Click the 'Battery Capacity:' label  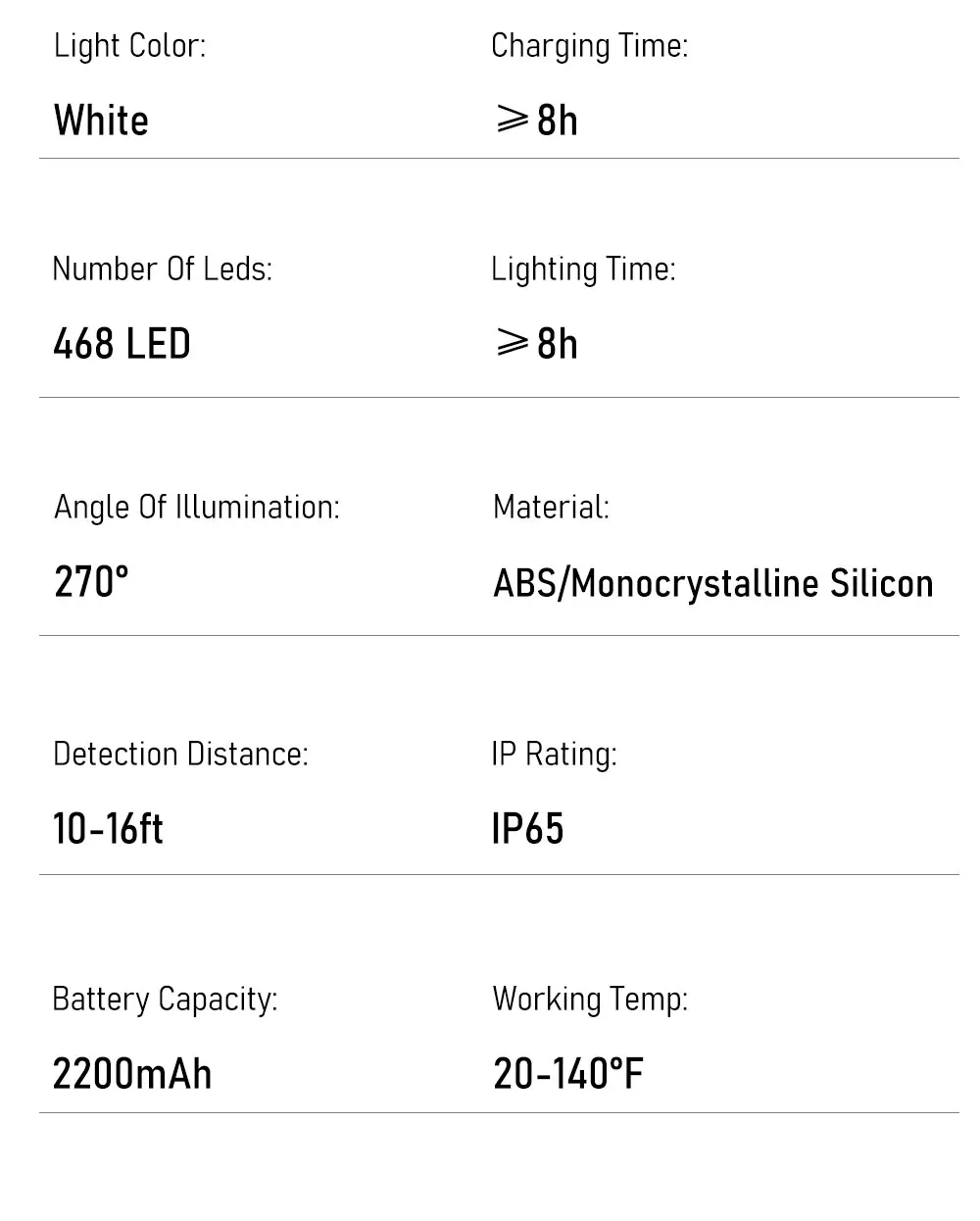coord(165,1000)
